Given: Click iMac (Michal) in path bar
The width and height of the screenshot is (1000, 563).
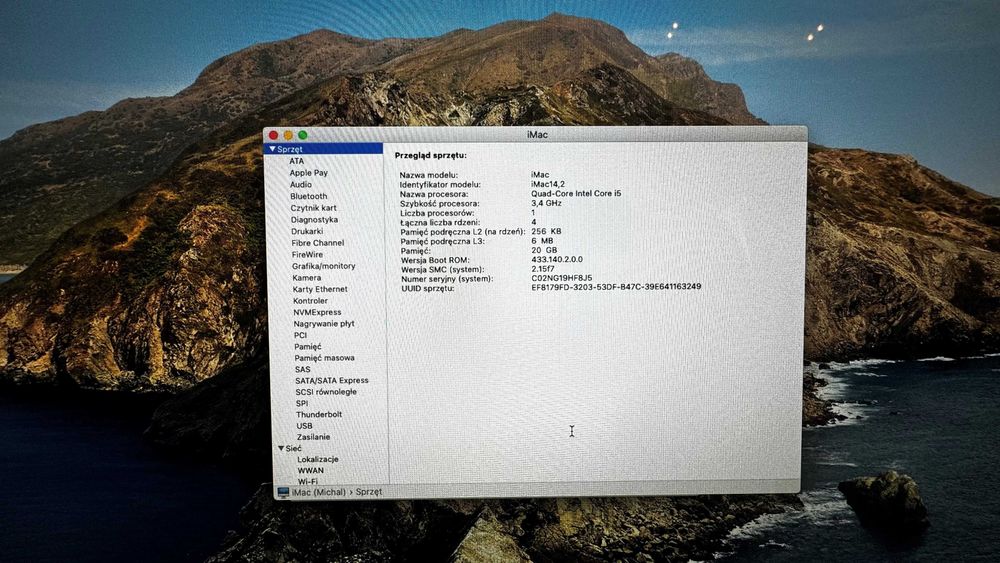Looking at the screenshot, I should click(x=318, y=492).
